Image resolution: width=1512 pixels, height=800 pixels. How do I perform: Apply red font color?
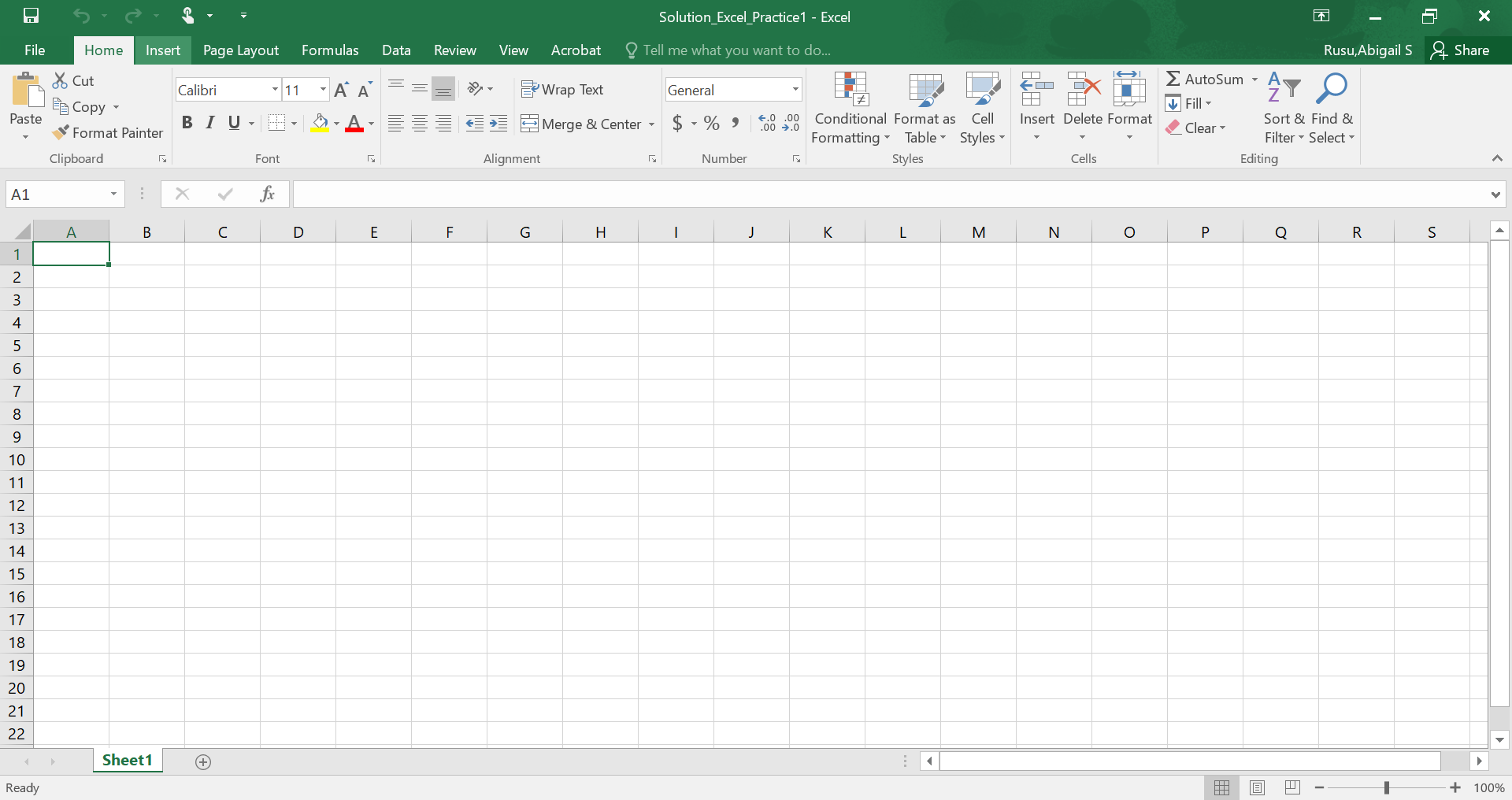354,124
